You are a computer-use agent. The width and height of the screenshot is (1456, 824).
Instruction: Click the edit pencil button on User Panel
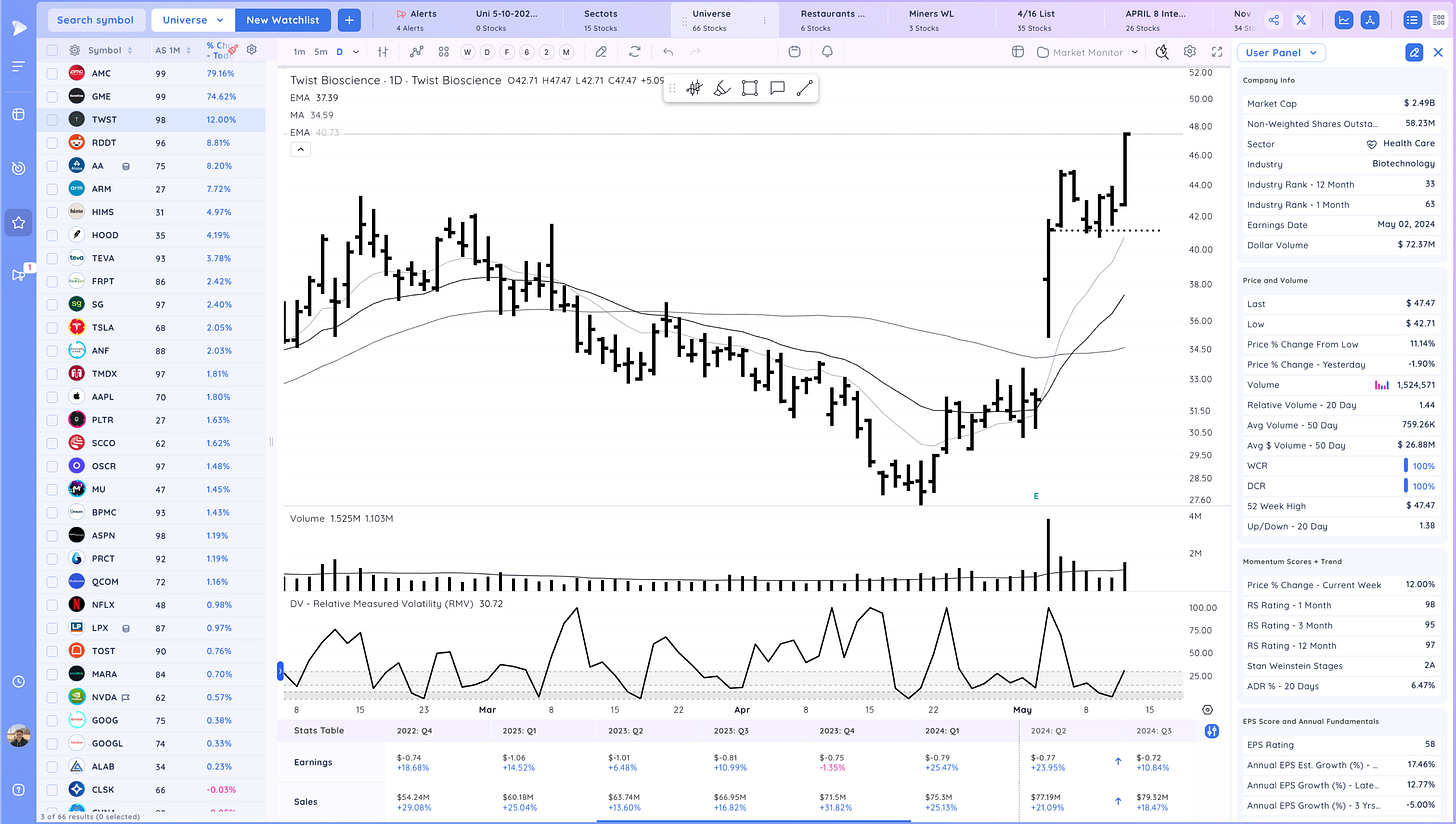pos(1414,53)
